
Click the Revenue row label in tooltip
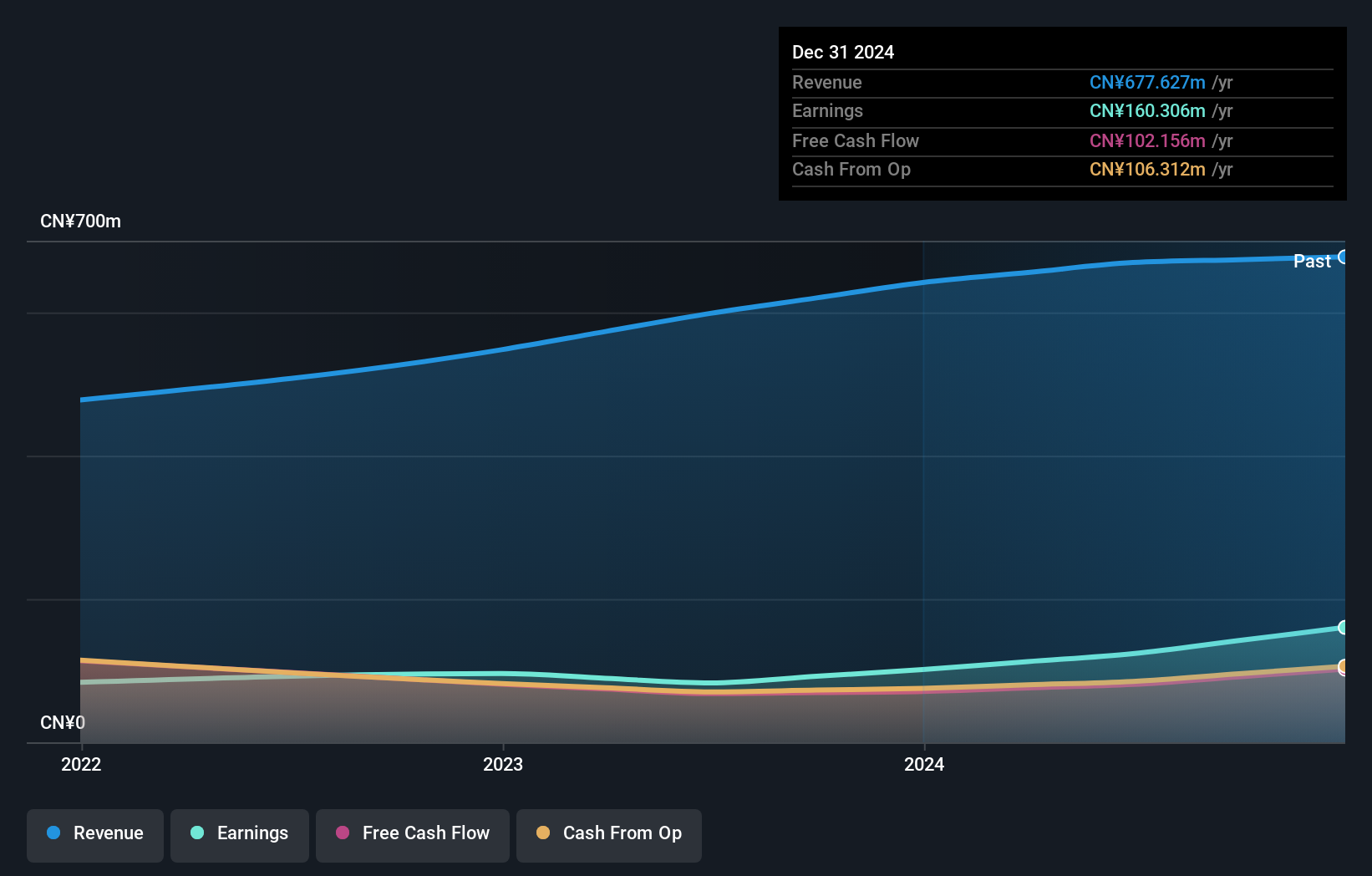pos(827,82)
